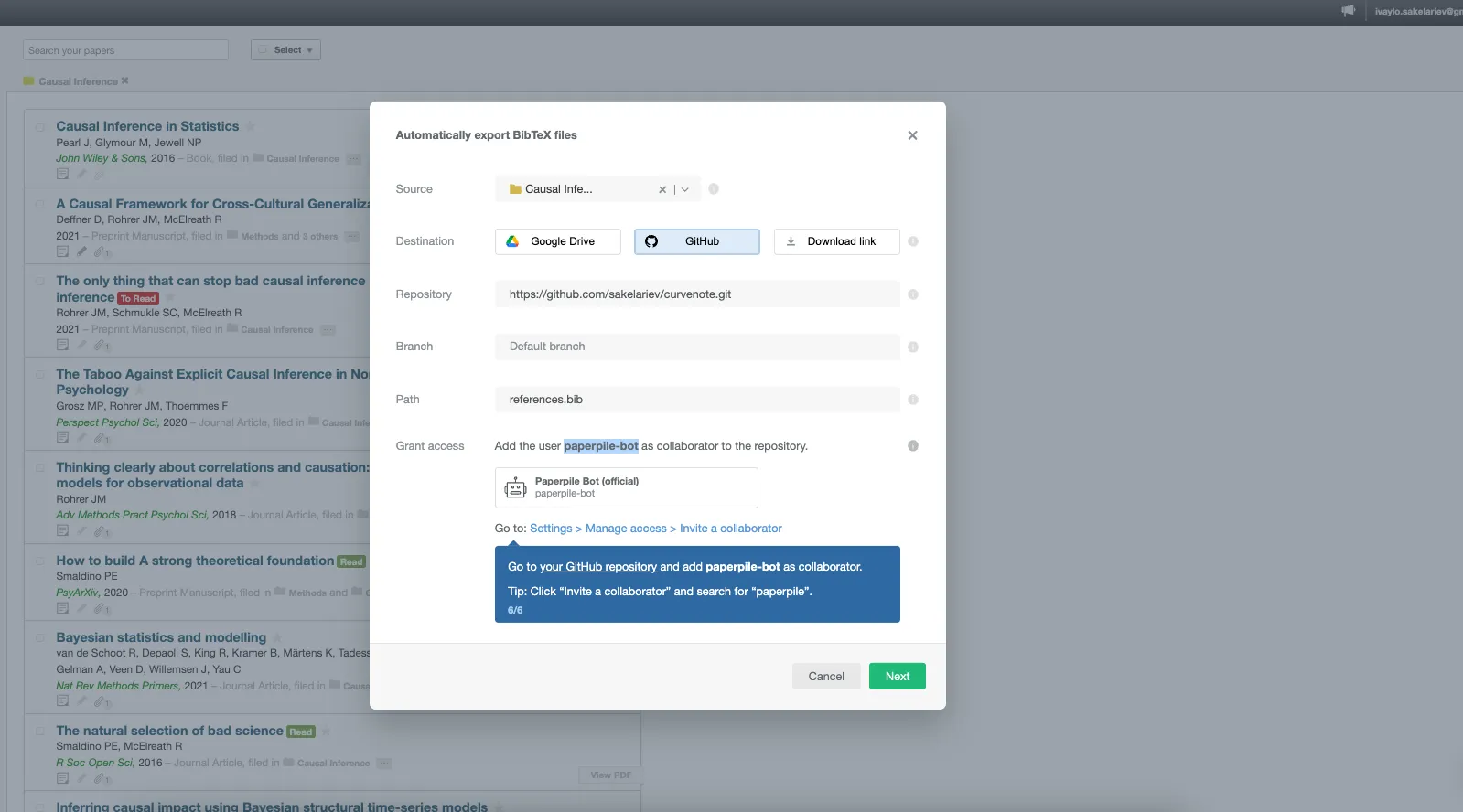Click info icon beside Source field
Viewport: 1463px width, 812px height.
click(714, 189)
